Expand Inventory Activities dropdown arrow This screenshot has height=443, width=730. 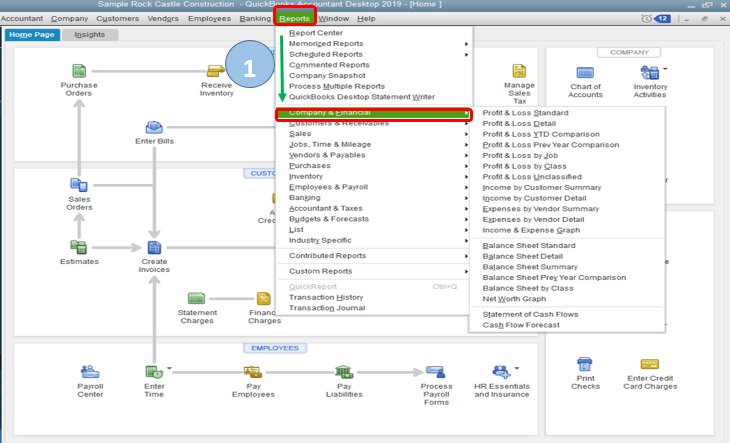[x=665, y=69]
